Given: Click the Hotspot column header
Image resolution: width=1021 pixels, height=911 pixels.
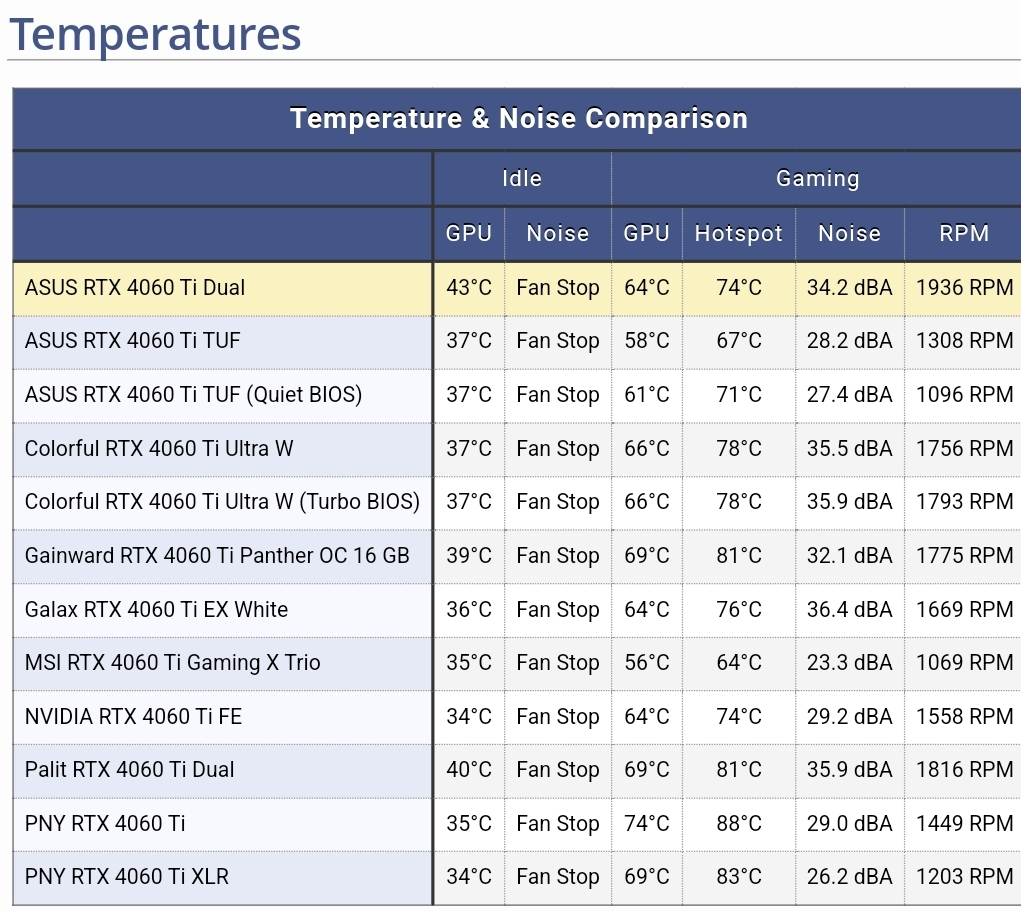Looking at the screenshot, I should tap(738, 234).
